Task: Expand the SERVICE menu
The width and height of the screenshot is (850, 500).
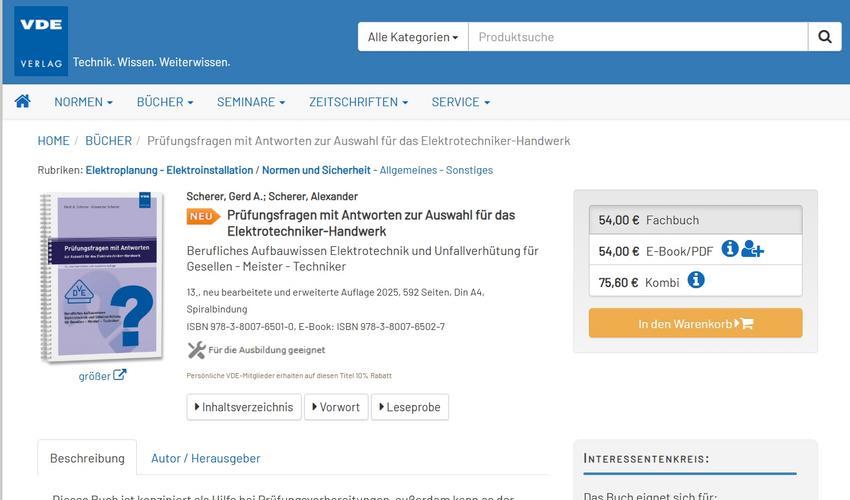Action: pos(461,102)
